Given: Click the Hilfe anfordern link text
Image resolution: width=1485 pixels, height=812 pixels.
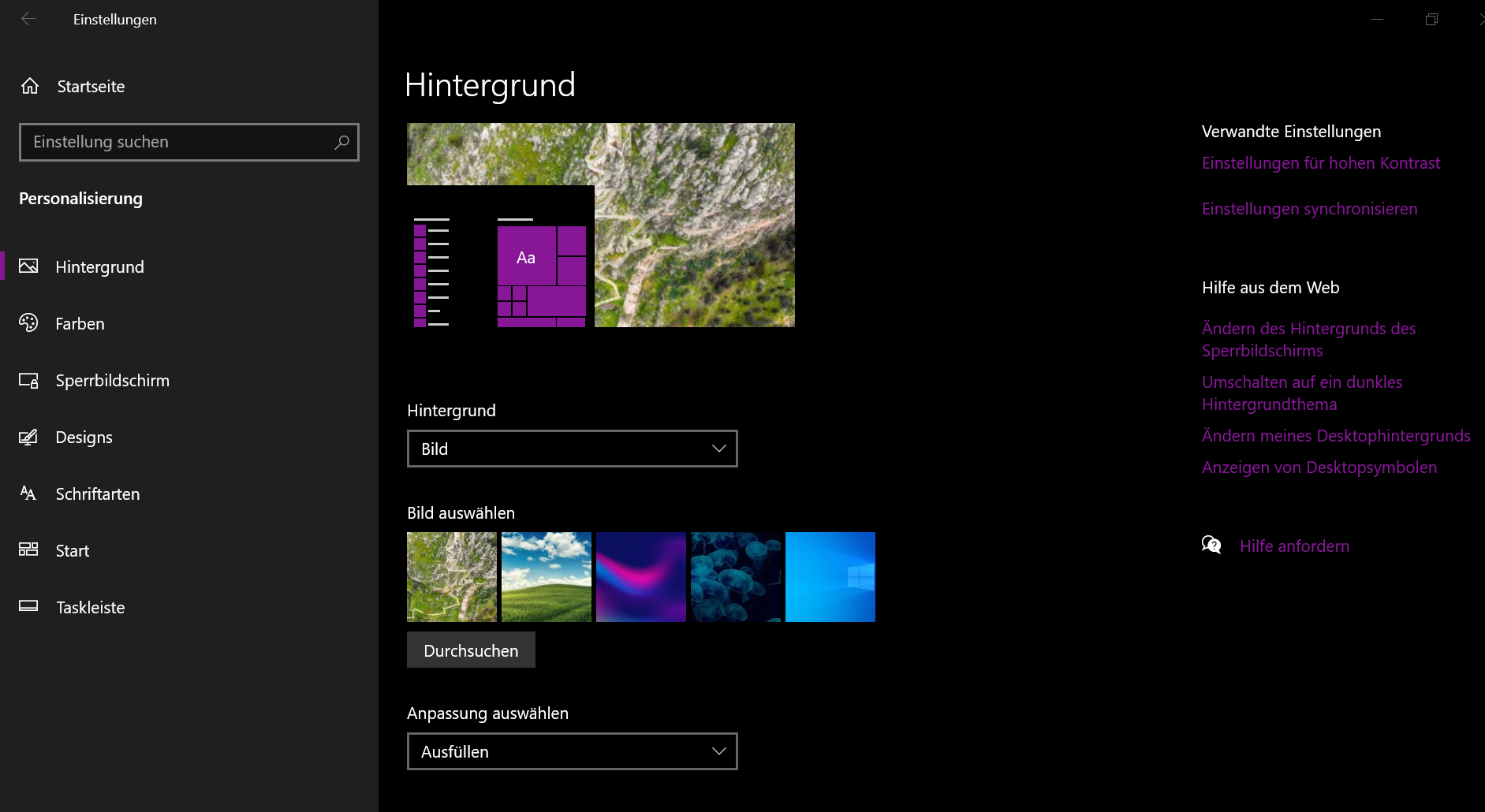Looking at the screenshot, I should (1294, 546).
